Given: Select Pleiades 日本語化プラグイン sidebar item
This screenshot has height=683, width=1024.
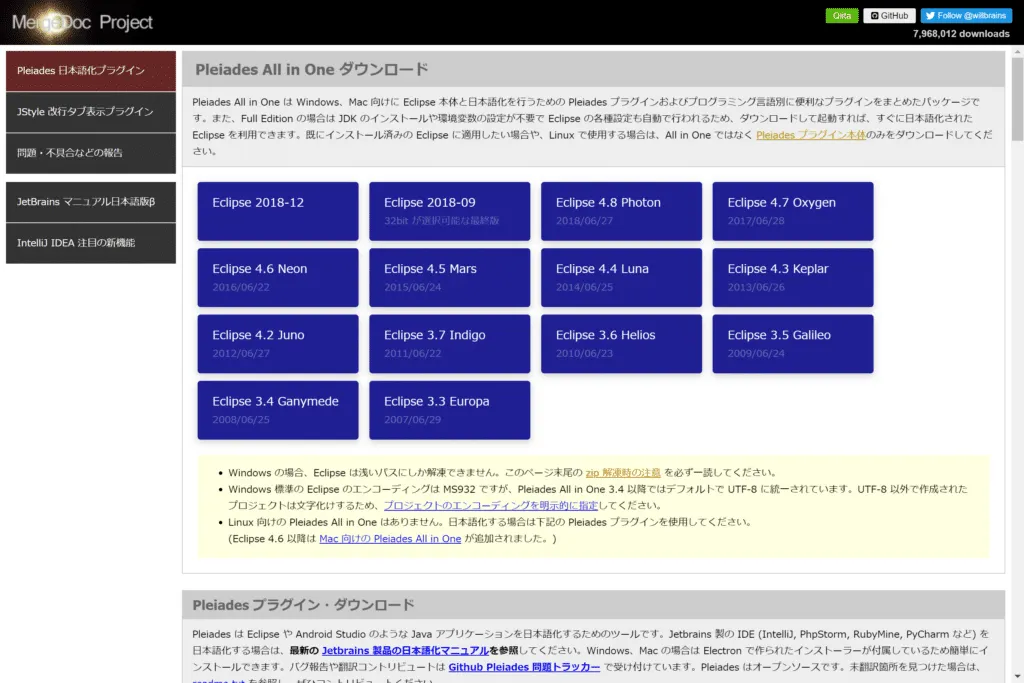Looking at the screenshot, I should click(x=91, y=71).
